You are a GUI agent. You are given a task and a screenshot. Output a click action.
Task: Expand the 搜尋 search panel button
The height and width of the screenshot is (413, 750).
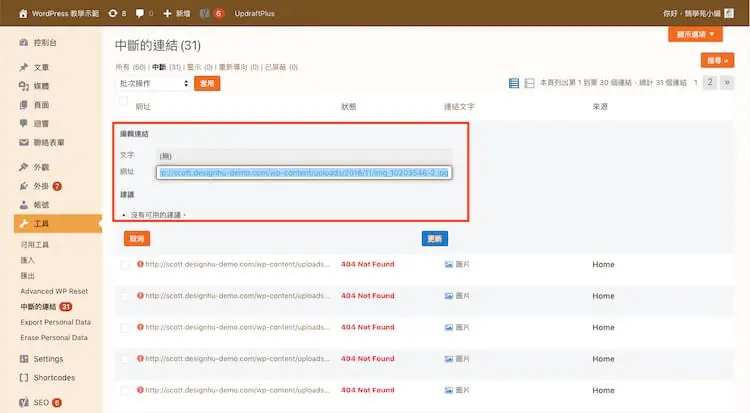tap(717, 60)
